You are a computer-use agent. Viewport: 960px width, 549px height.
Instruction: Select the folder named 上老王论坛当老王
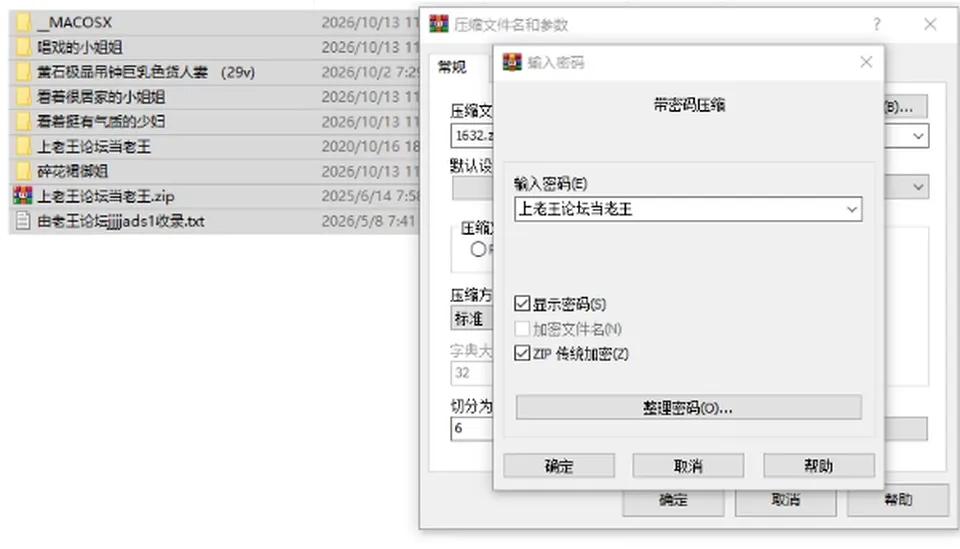94,146
